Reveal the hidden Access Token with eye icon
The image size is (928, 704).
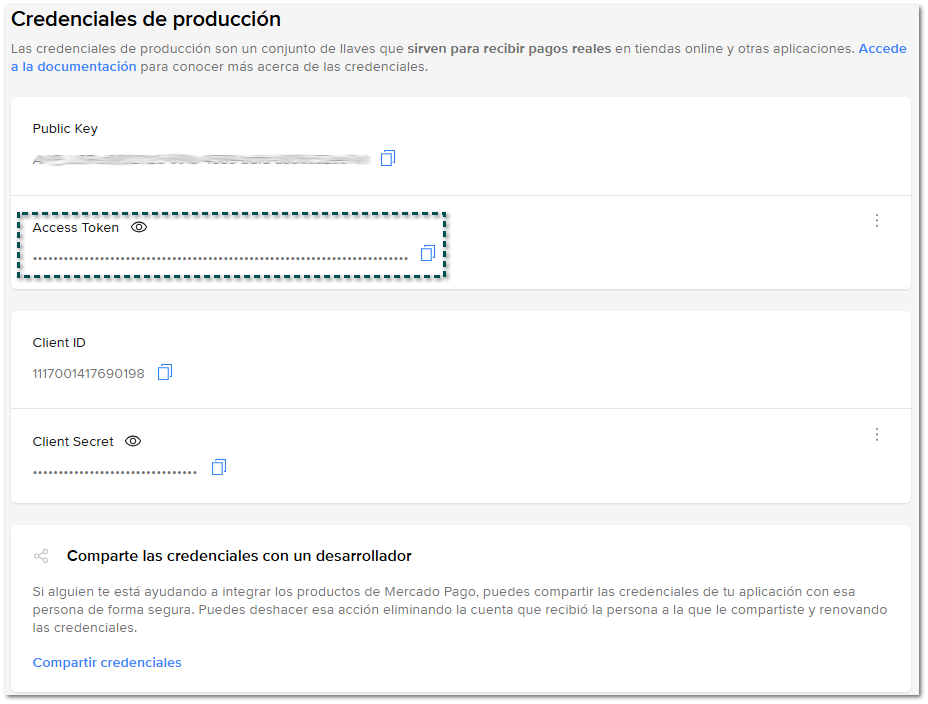pos(139,228)
